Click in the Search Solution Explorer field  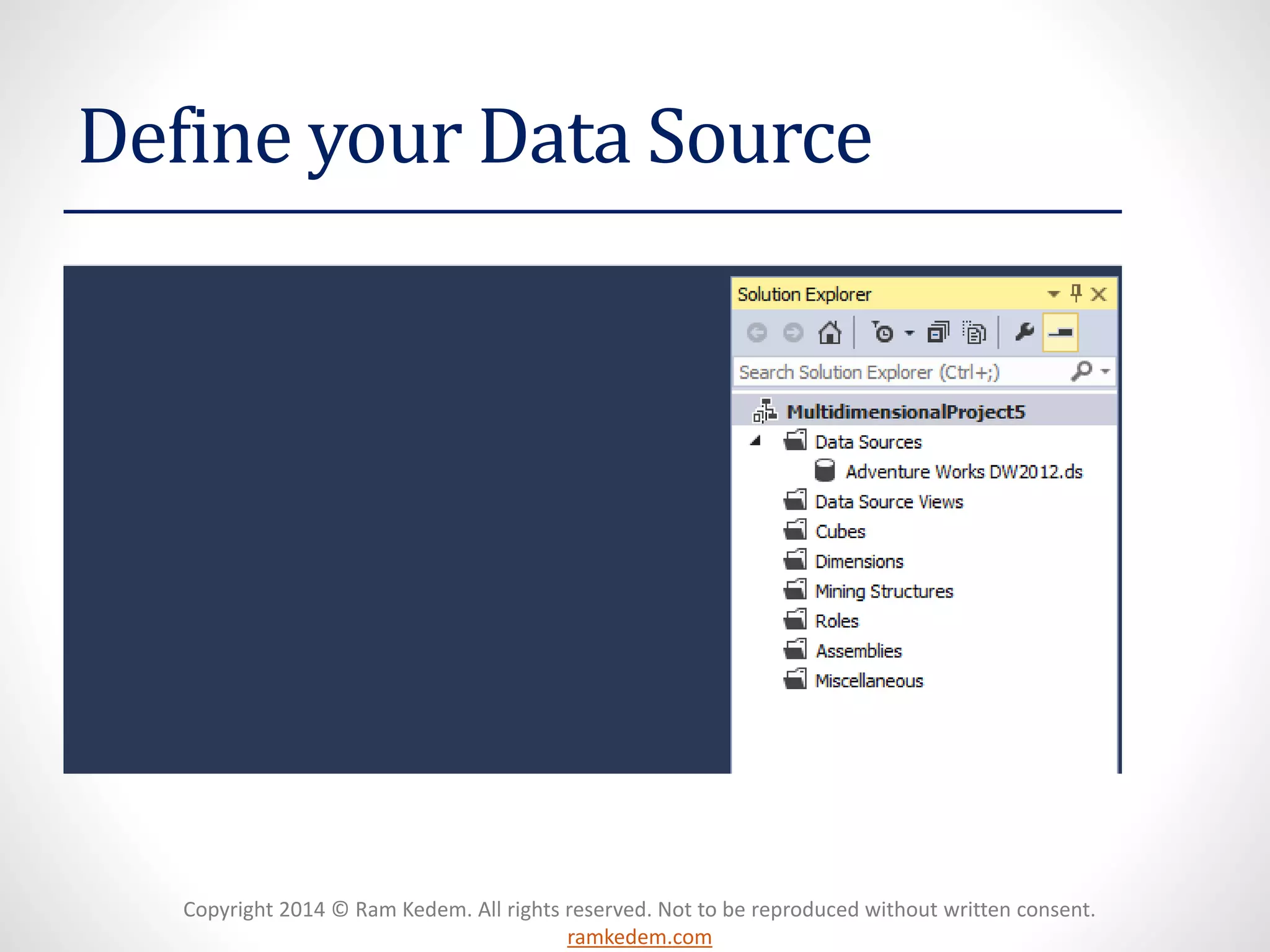pos(899,372)
